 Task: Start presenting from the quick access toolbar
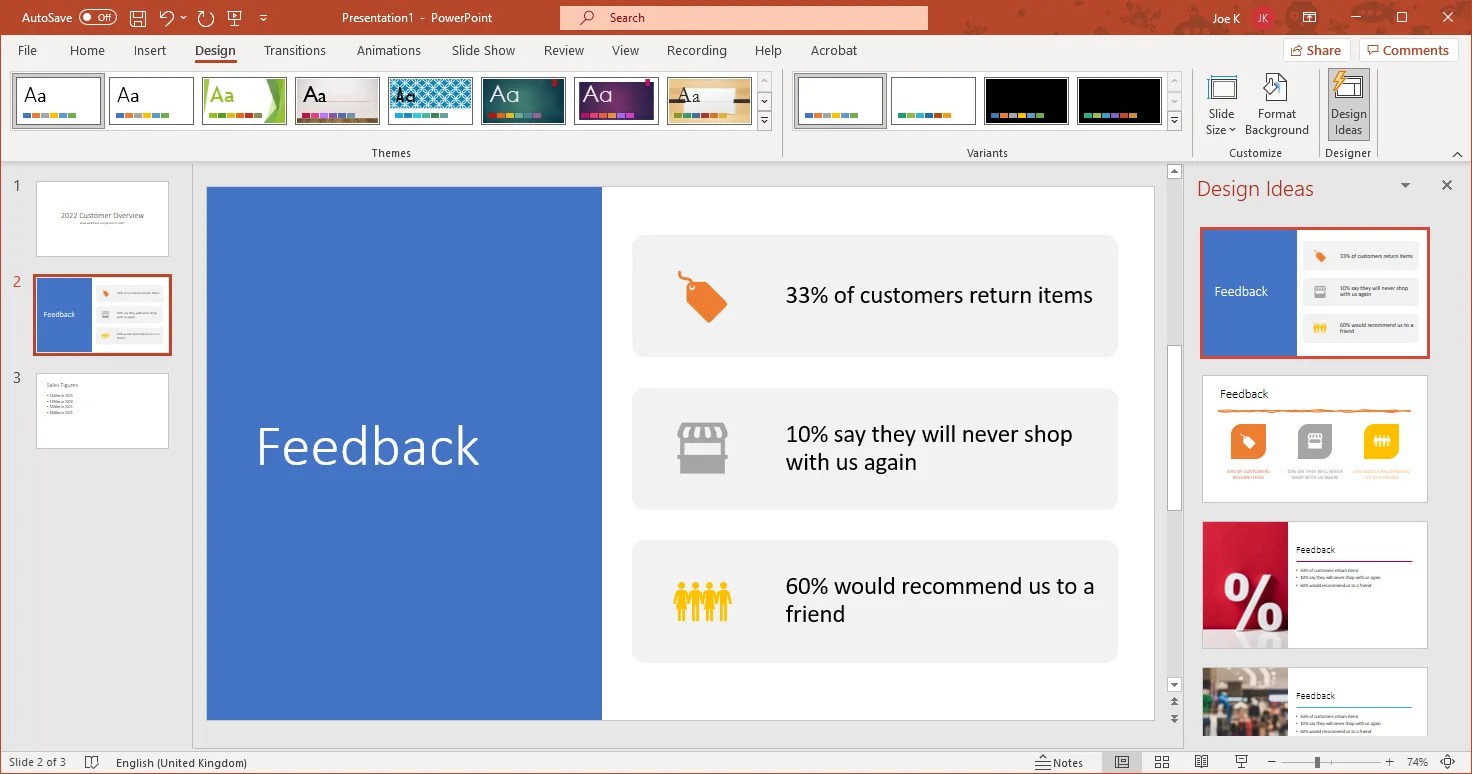click(234, 17)
